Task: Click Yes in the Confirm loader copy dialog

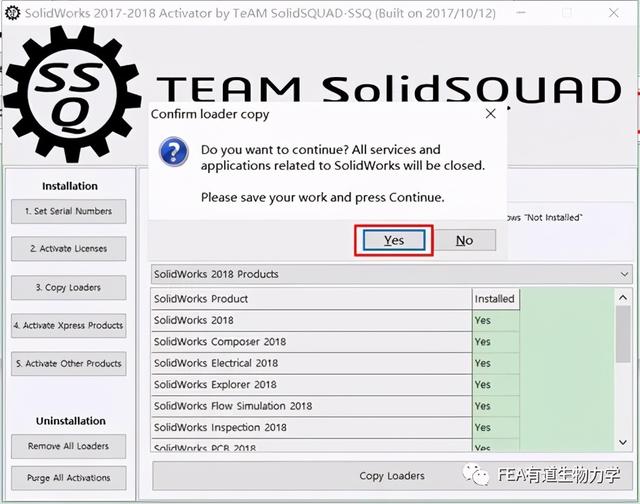Action: point(394,240)
